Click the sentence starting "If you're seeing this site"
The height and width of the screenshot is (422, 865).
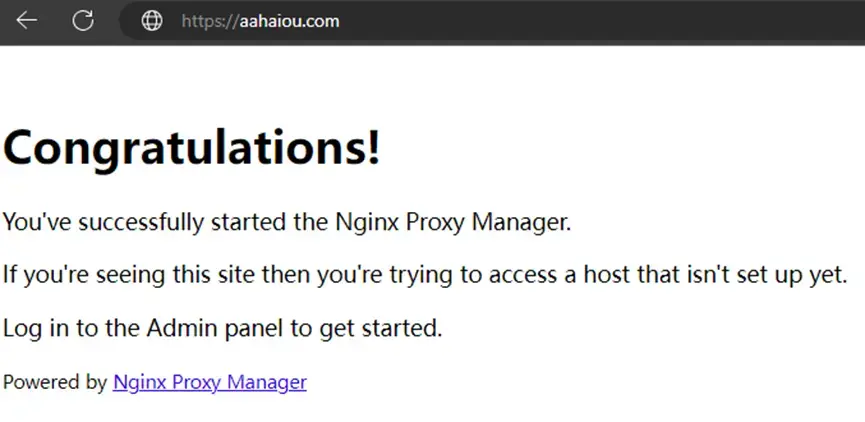pos(425,274)
